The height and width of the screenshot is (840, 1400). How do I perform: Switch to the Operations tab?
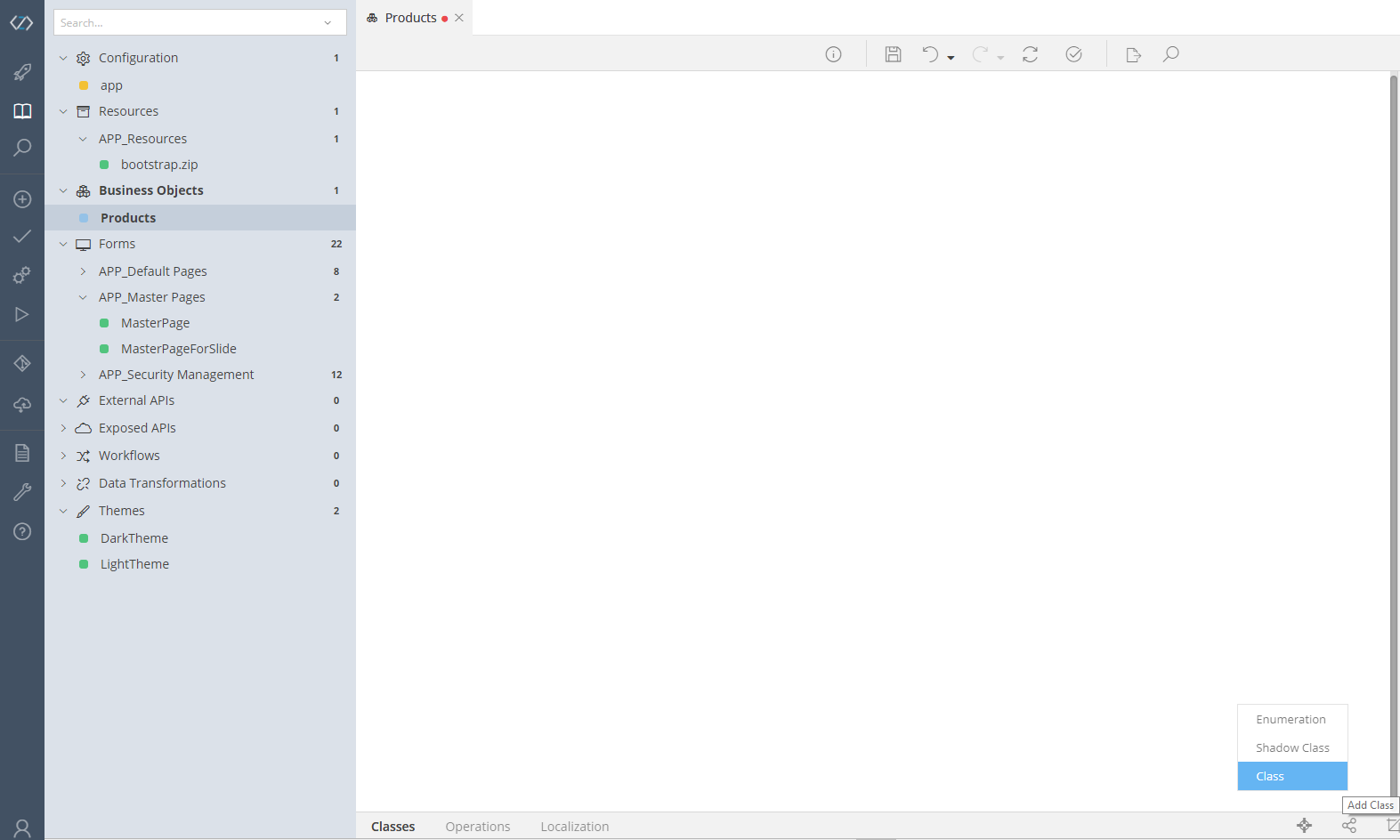[478, 827]
